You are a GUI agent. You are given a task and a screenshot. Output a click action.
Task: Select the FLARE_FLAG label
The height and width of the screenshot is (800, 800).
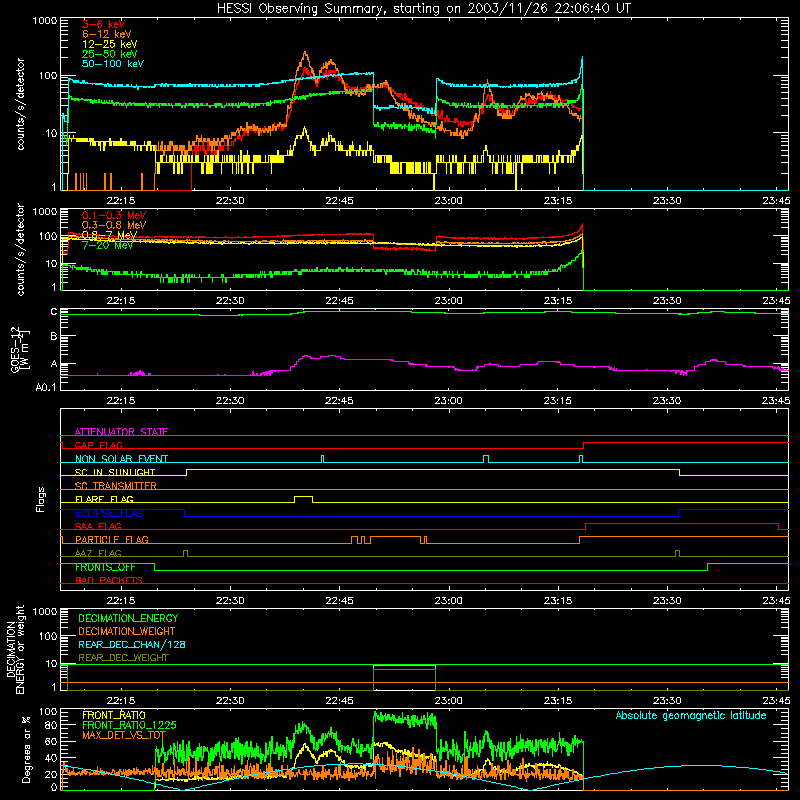104,499
